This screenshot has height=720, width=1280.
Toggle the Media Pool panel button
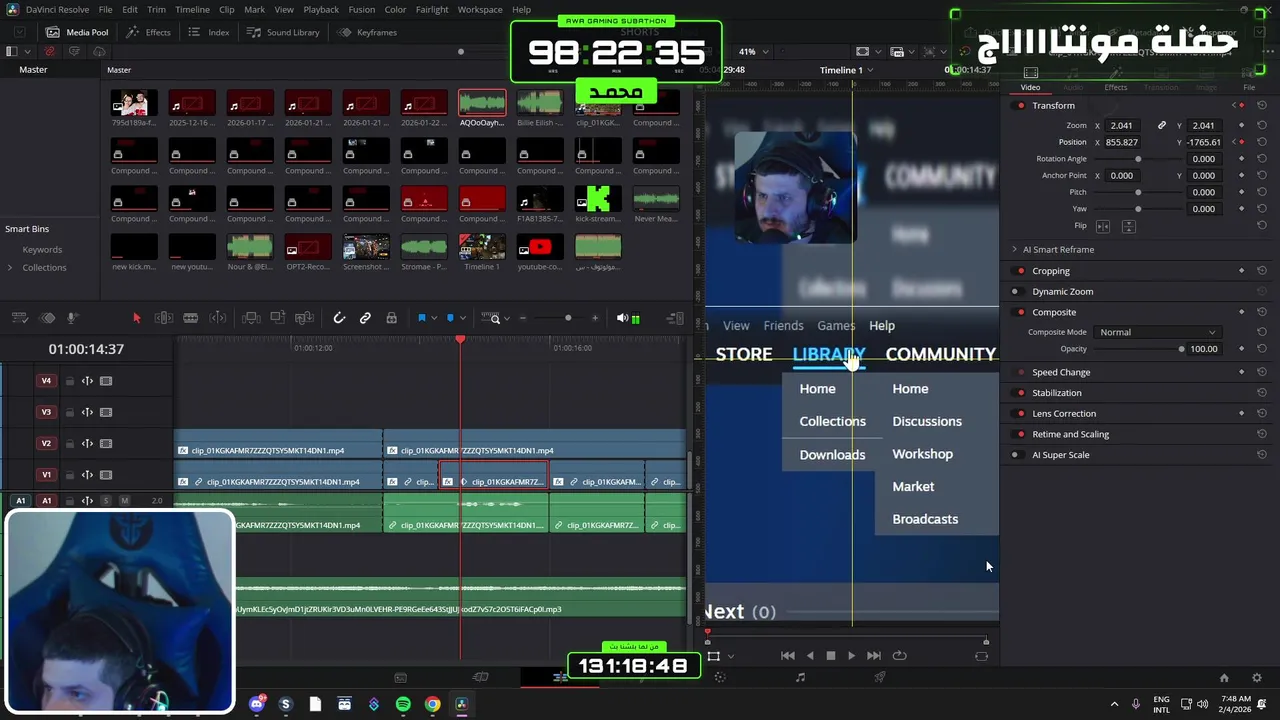(x=79, y=32)
